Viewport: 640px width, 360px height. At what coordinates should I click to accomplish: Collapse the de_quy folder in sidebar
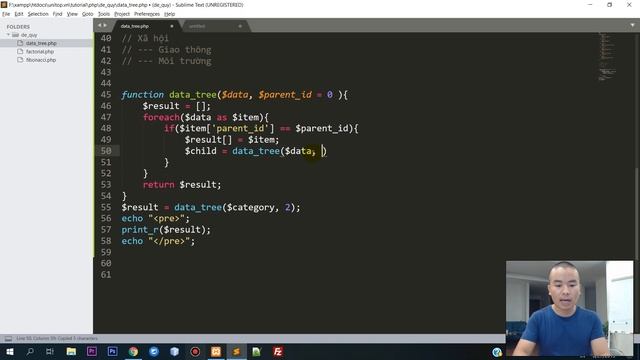8,35
